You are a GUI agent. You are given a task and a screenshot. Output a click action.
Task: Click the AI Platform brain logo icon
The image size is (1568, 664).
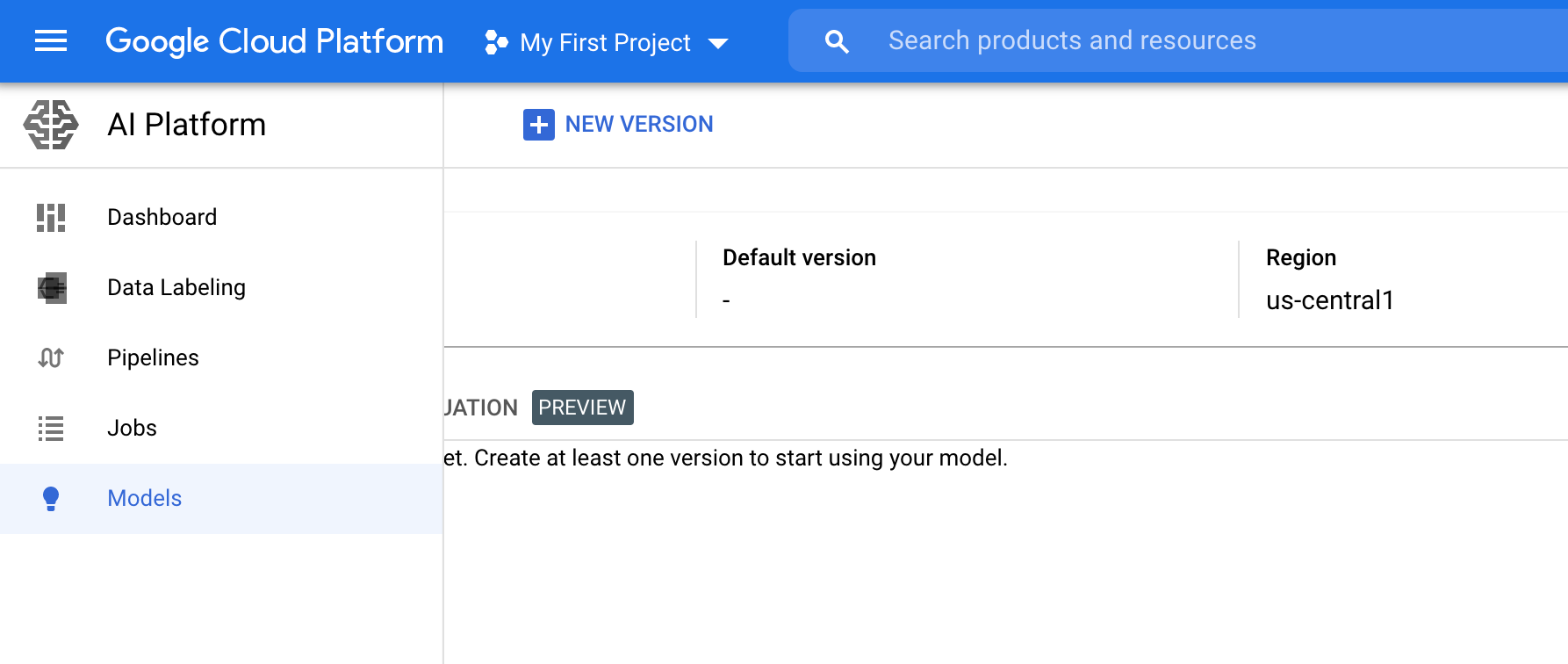click(x=51, y=125)
